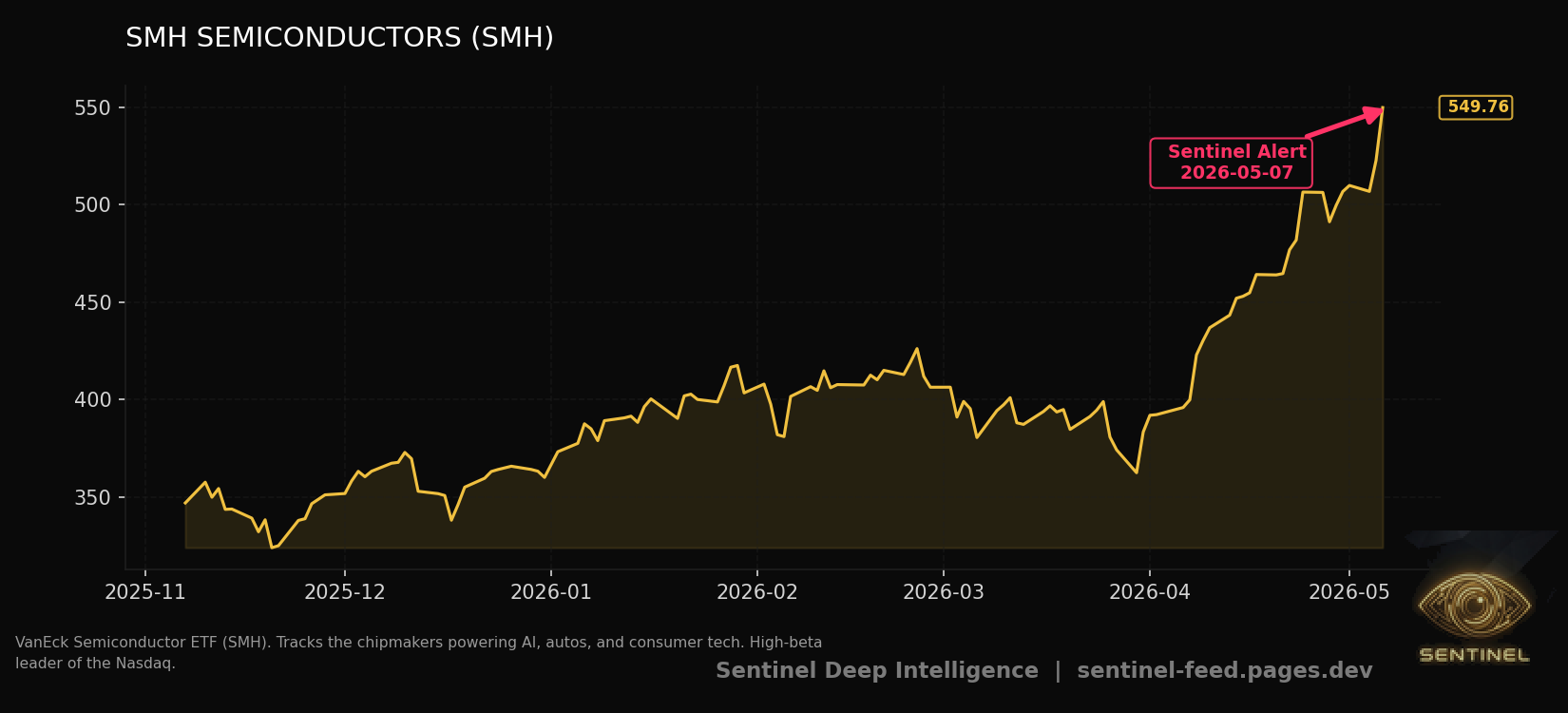Click the Sentinel Deep Intelligence footer text
The image size is (1568, 713).
(877, 671)
